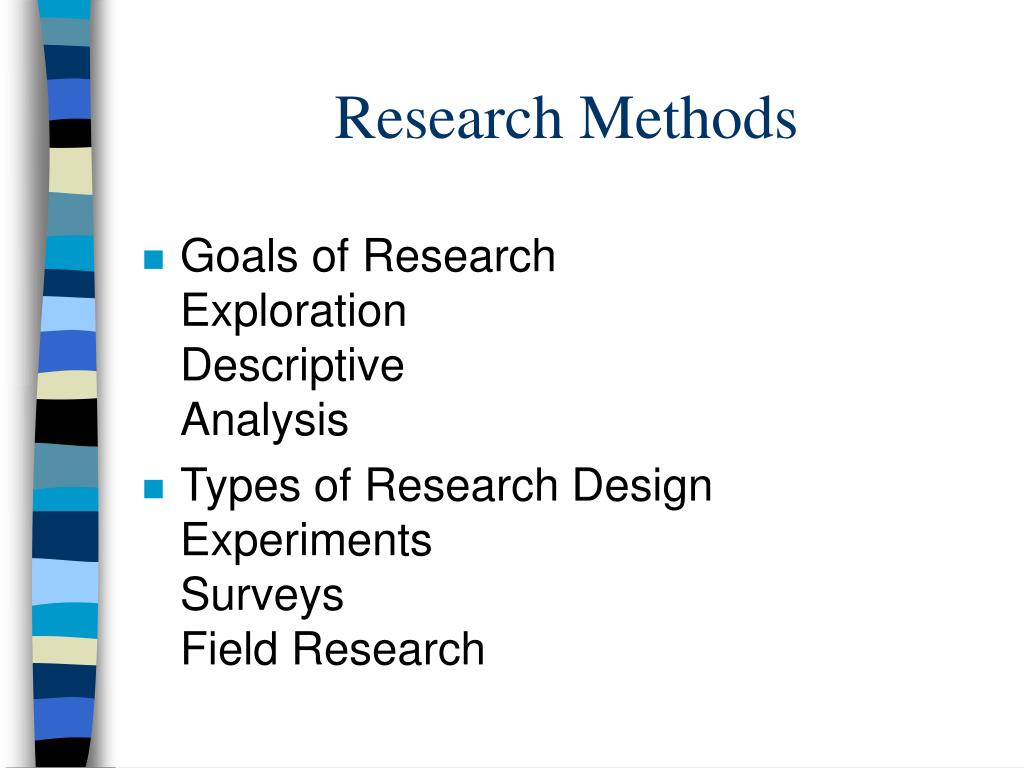
Task: Select the Goals of Research line
Action: [x=368, y=255]
